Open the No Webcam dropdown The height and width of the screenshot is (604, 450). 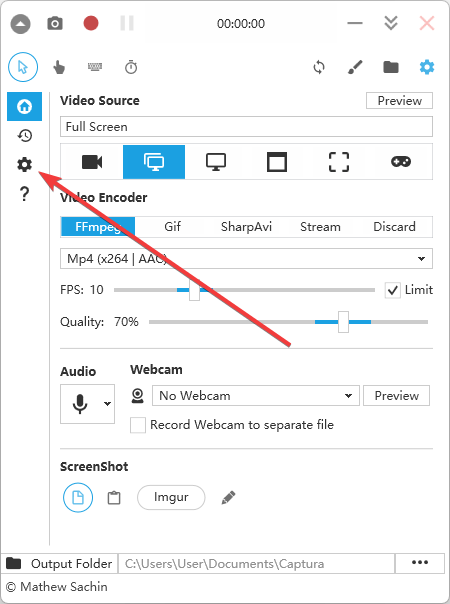pos(256,396)
